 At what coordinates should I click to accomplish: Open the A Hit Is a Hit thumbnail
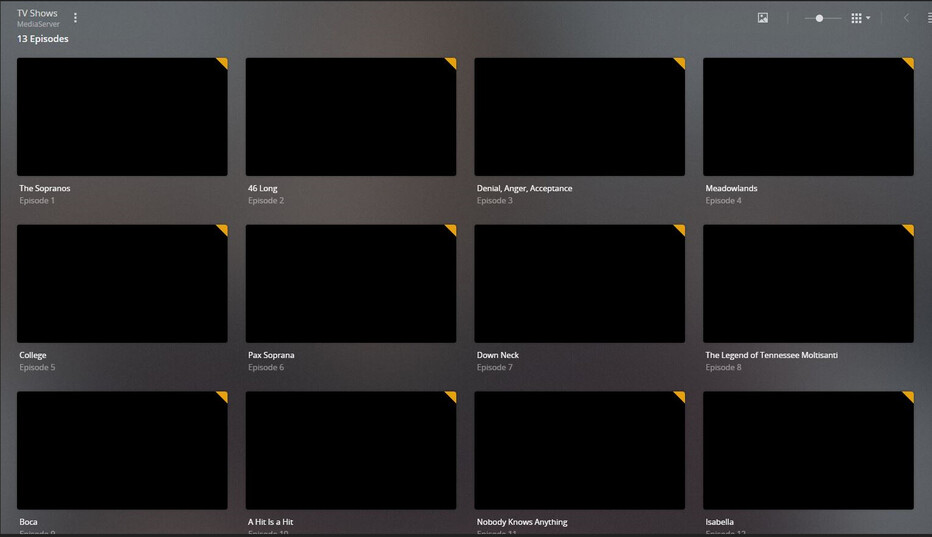pyautogui.click(x=351, y=450)
